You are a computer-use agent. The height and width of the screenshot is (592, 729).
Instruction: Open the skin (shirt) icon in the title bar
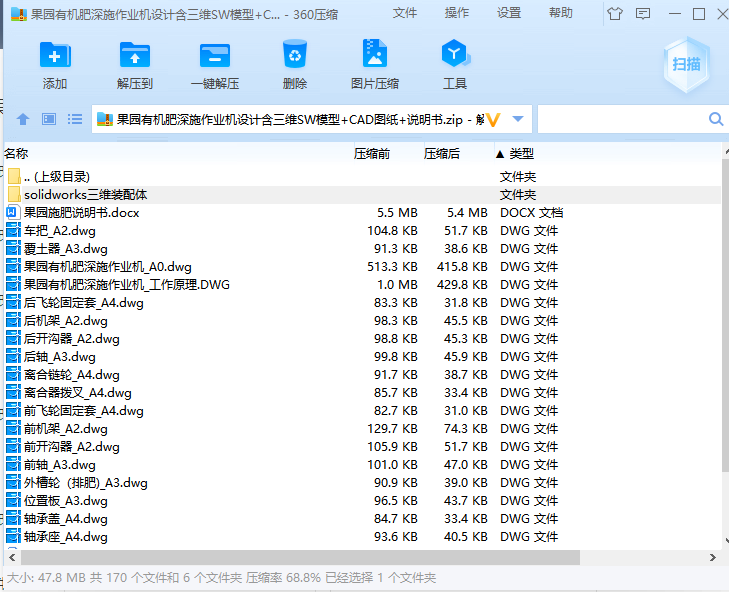click(615, 14)
